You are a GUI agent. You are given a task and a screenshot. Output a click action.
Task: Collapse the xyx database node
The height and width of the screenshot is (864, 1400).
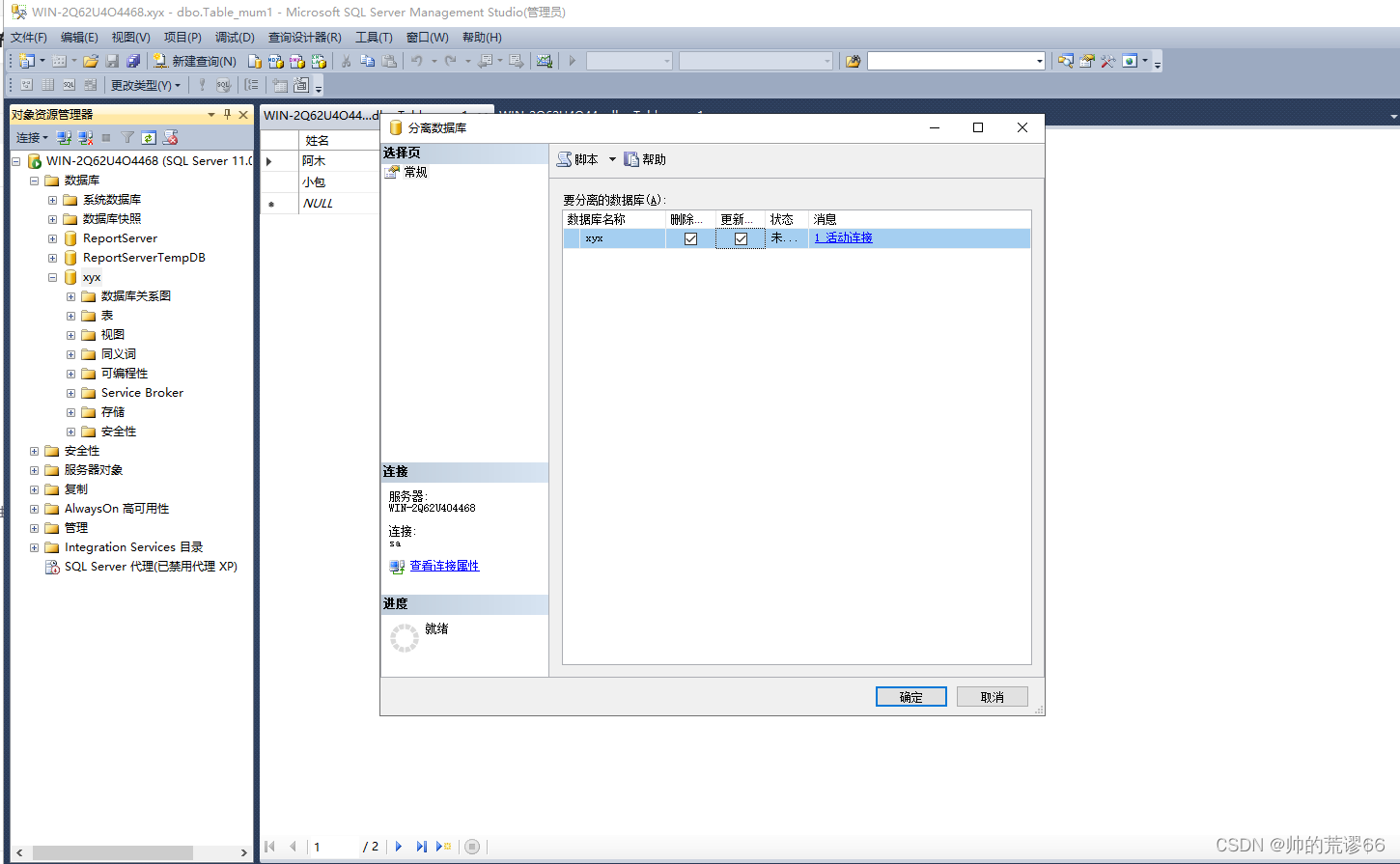pyautogui.click(x=54, y=277)
